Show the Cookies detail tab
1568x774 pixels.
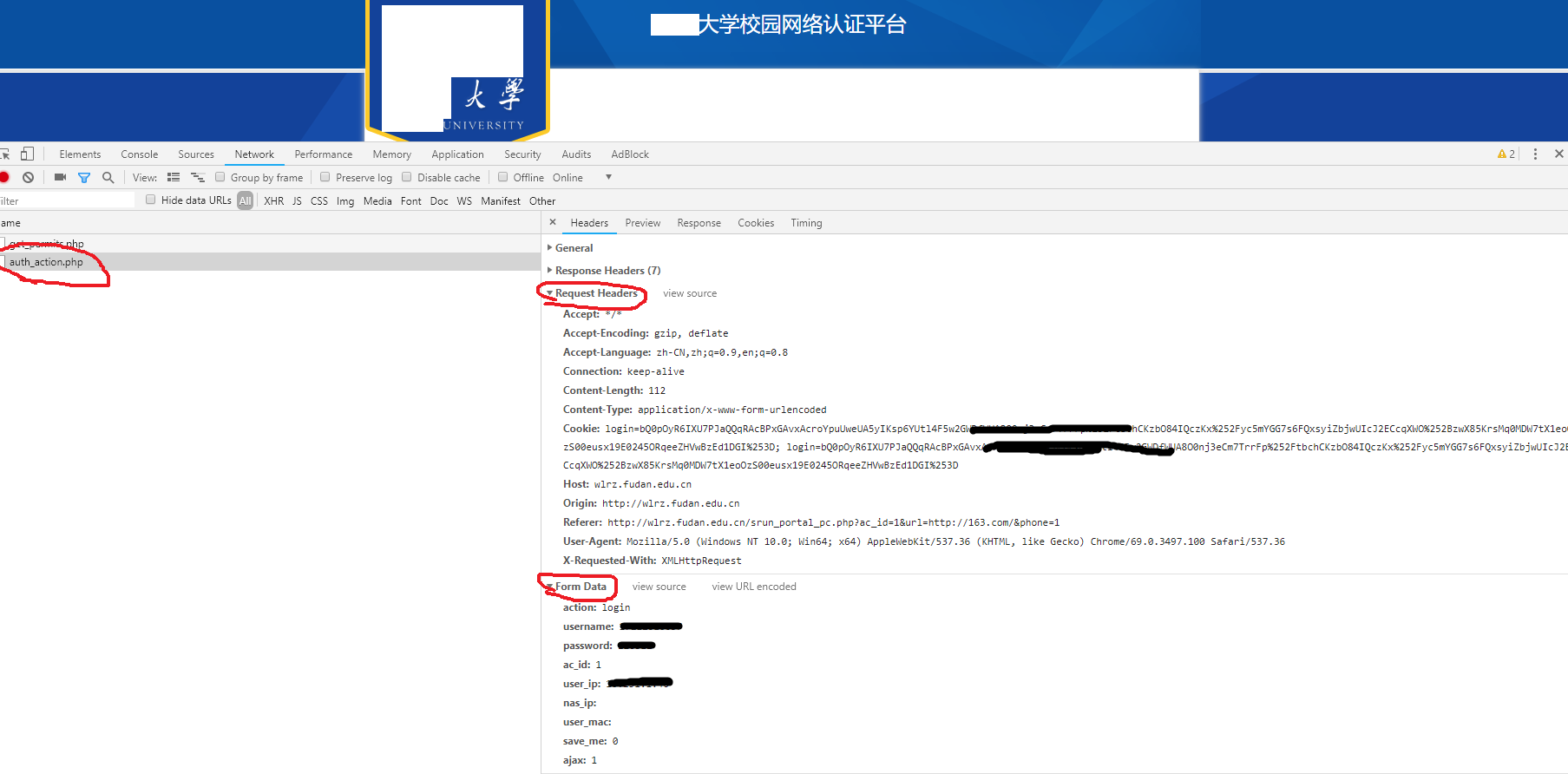756,222
